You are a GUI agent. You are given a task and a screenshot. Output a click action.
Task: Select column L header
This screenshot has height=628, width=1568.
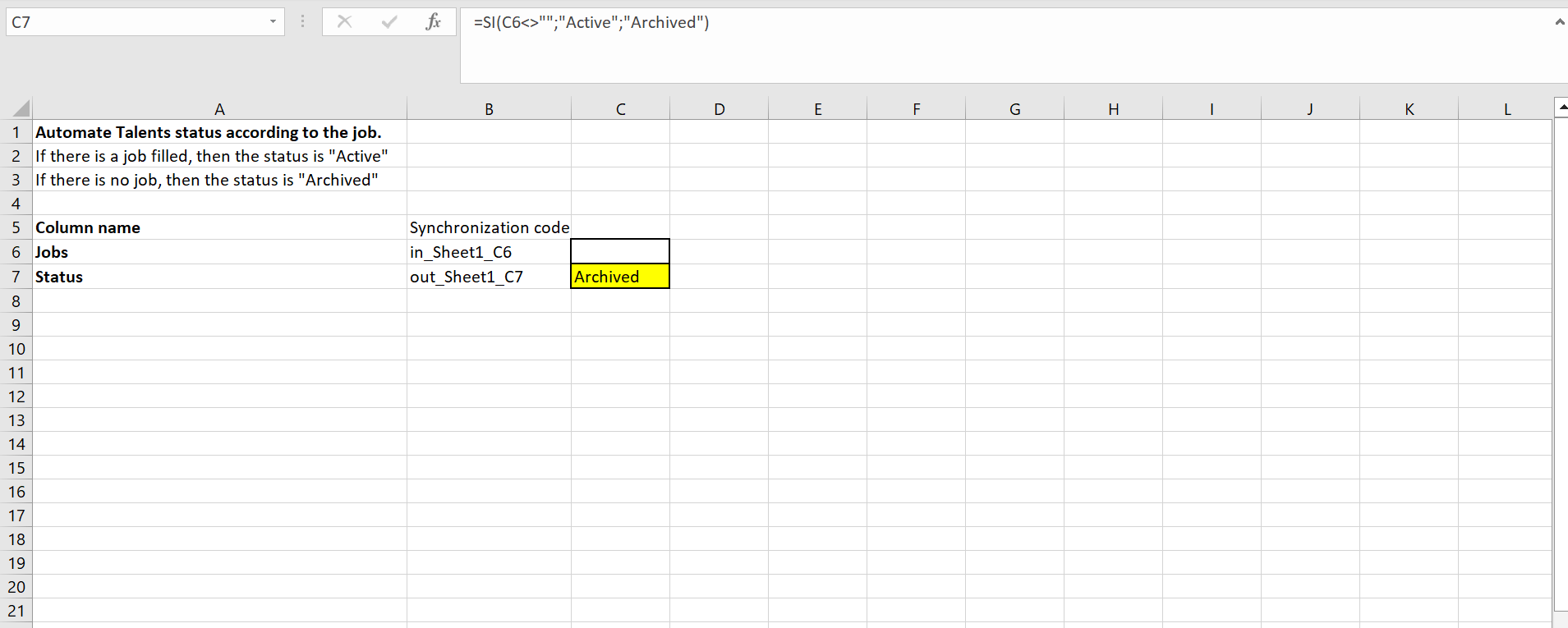[x=1506, y=108]
